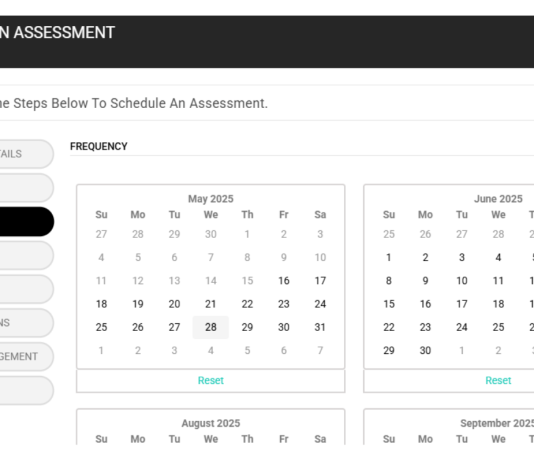Select May 25 in the May calendar

101,327
